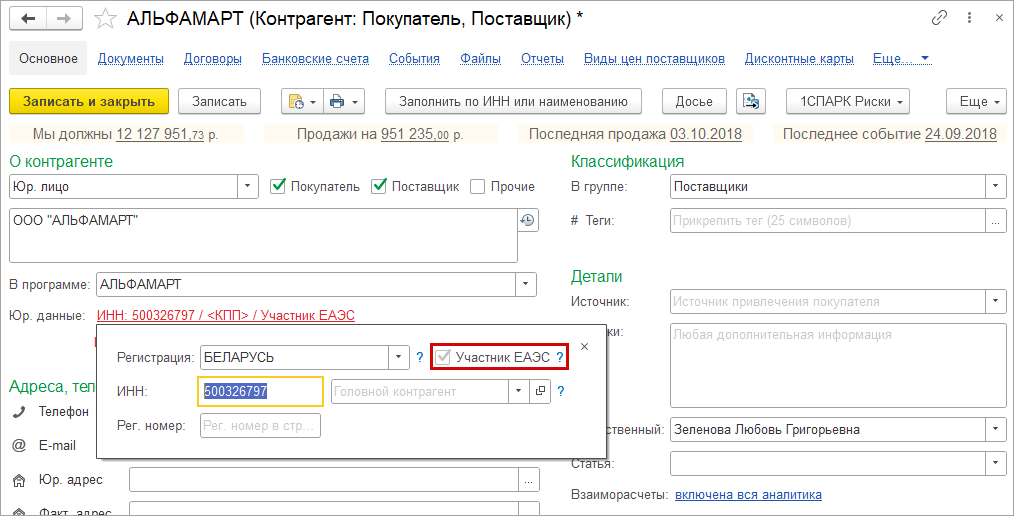
Task: Expand the Юр. лицо type dropdown
Action: pyautogui.click(x=248, y=186)
